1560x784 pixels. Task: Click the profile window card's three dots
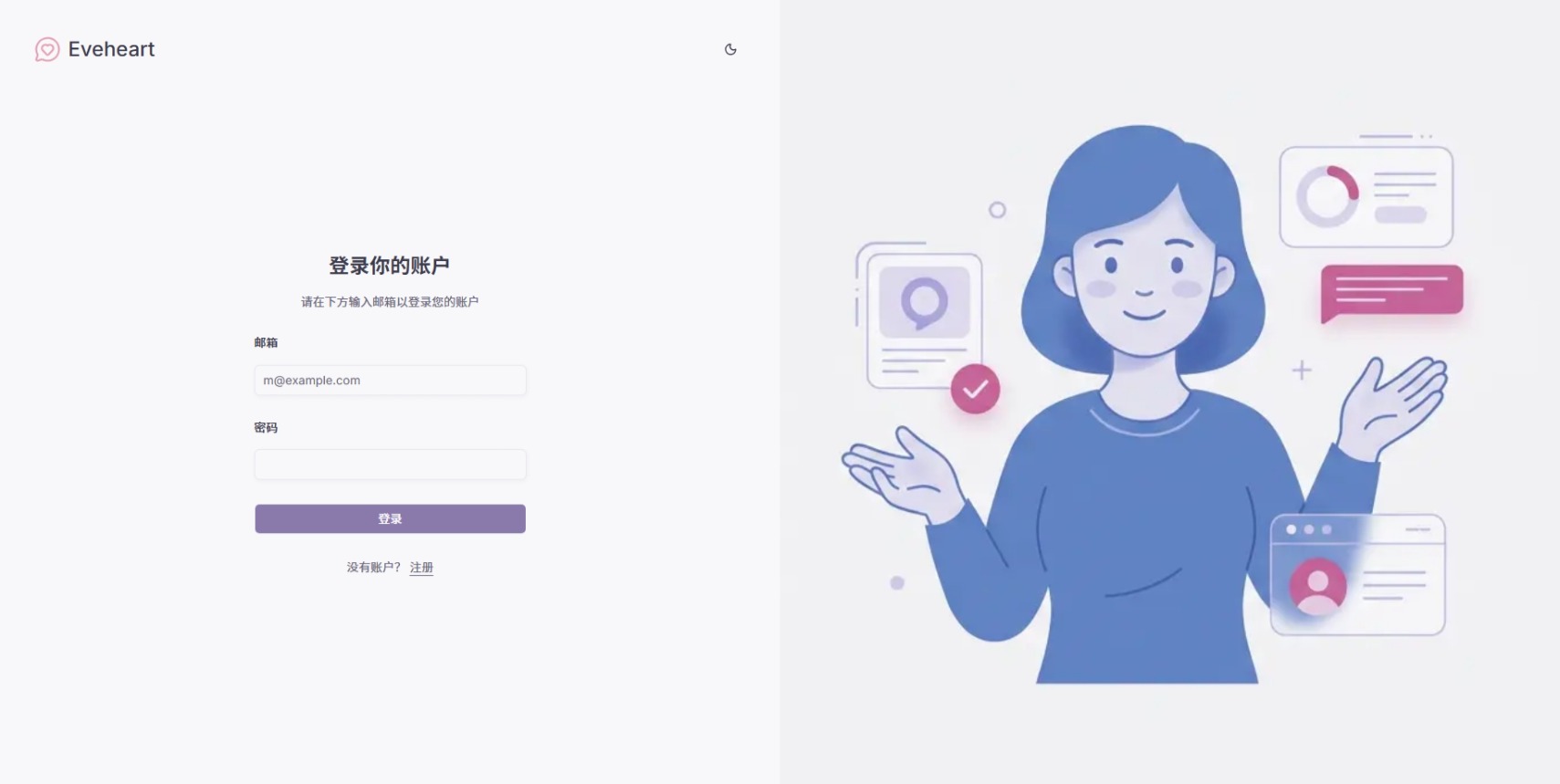point(1309,529)
